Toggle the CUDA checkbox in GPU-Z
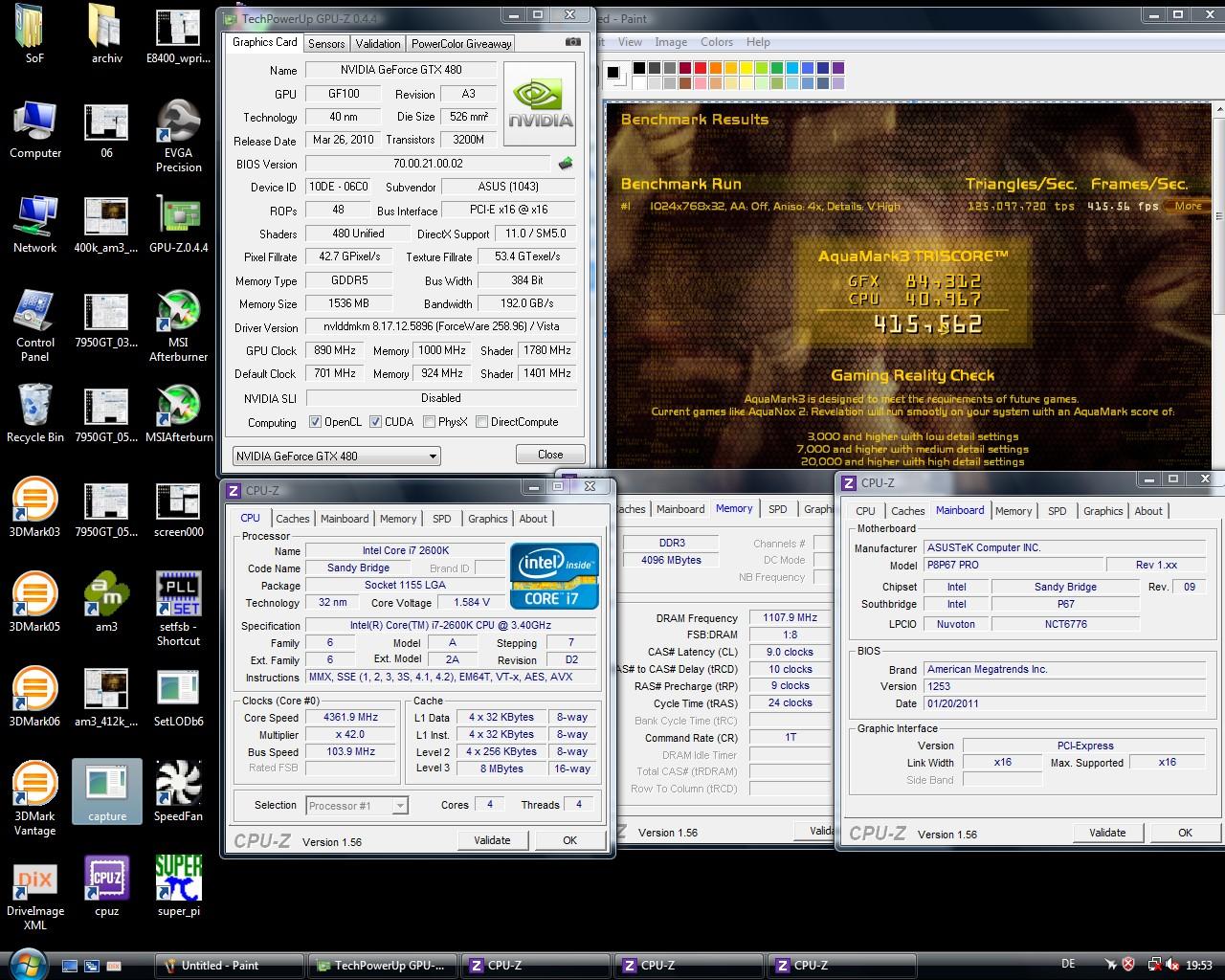The height and width of the screenshot is (980, 1225). click(375, 422)
